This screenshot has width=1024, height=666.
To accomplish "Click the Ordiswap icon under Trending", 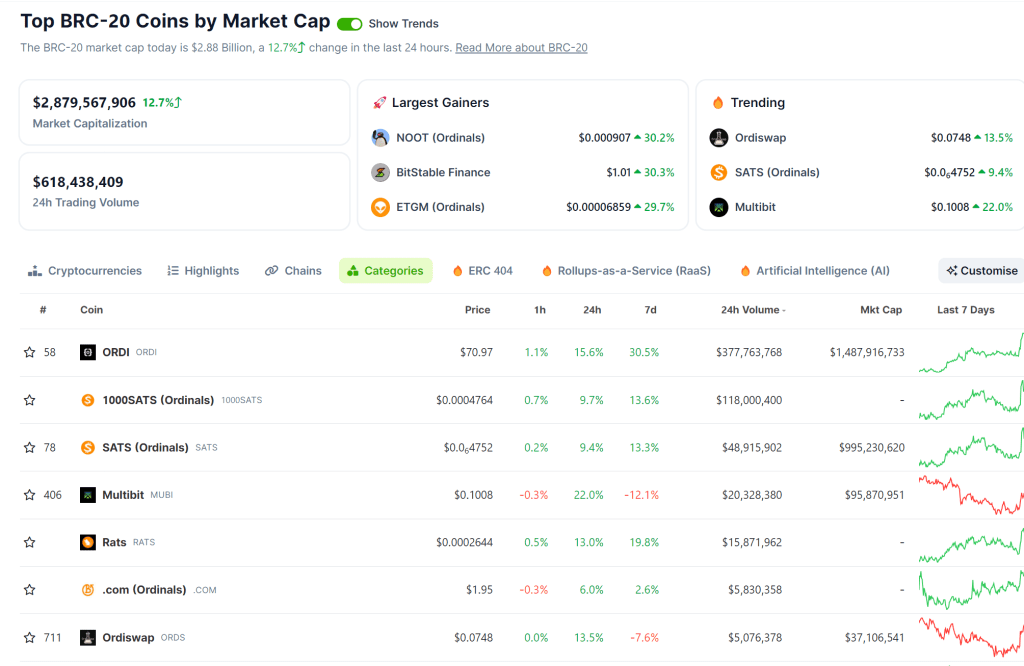I will click(718, 138).
